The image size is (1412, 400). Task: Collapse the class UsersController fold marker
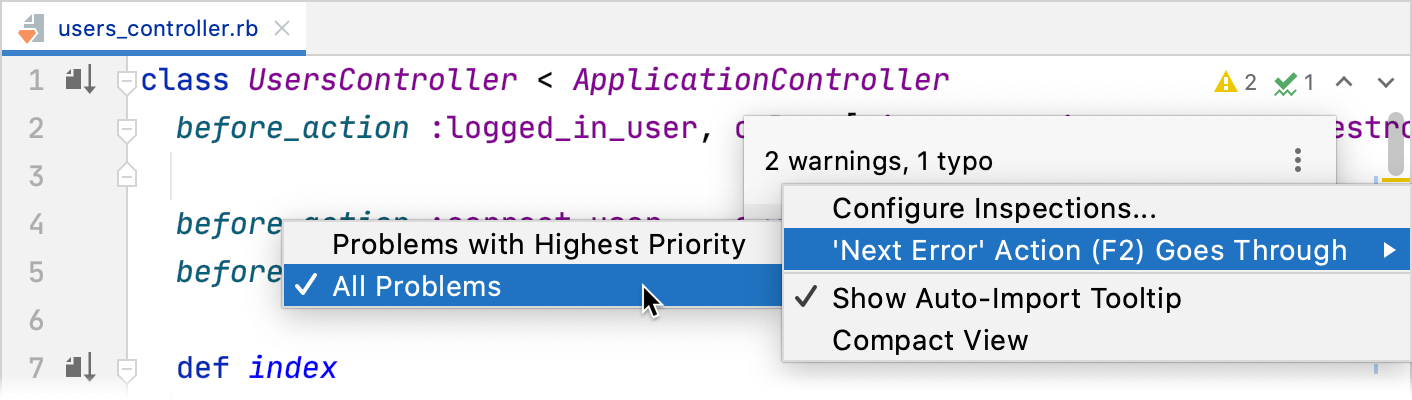tap(126, 80)
